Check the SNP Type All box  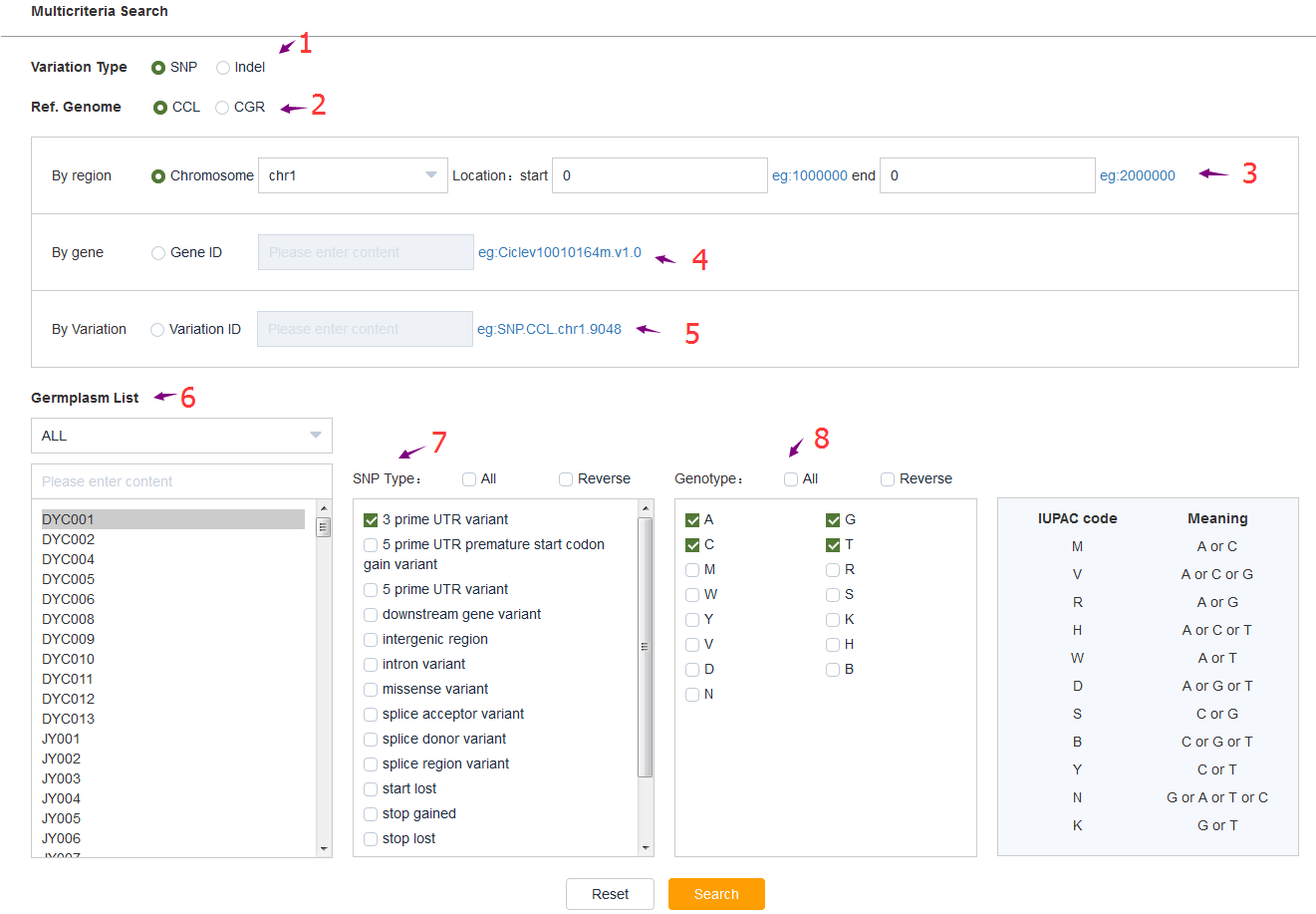(x=469, y=479)
